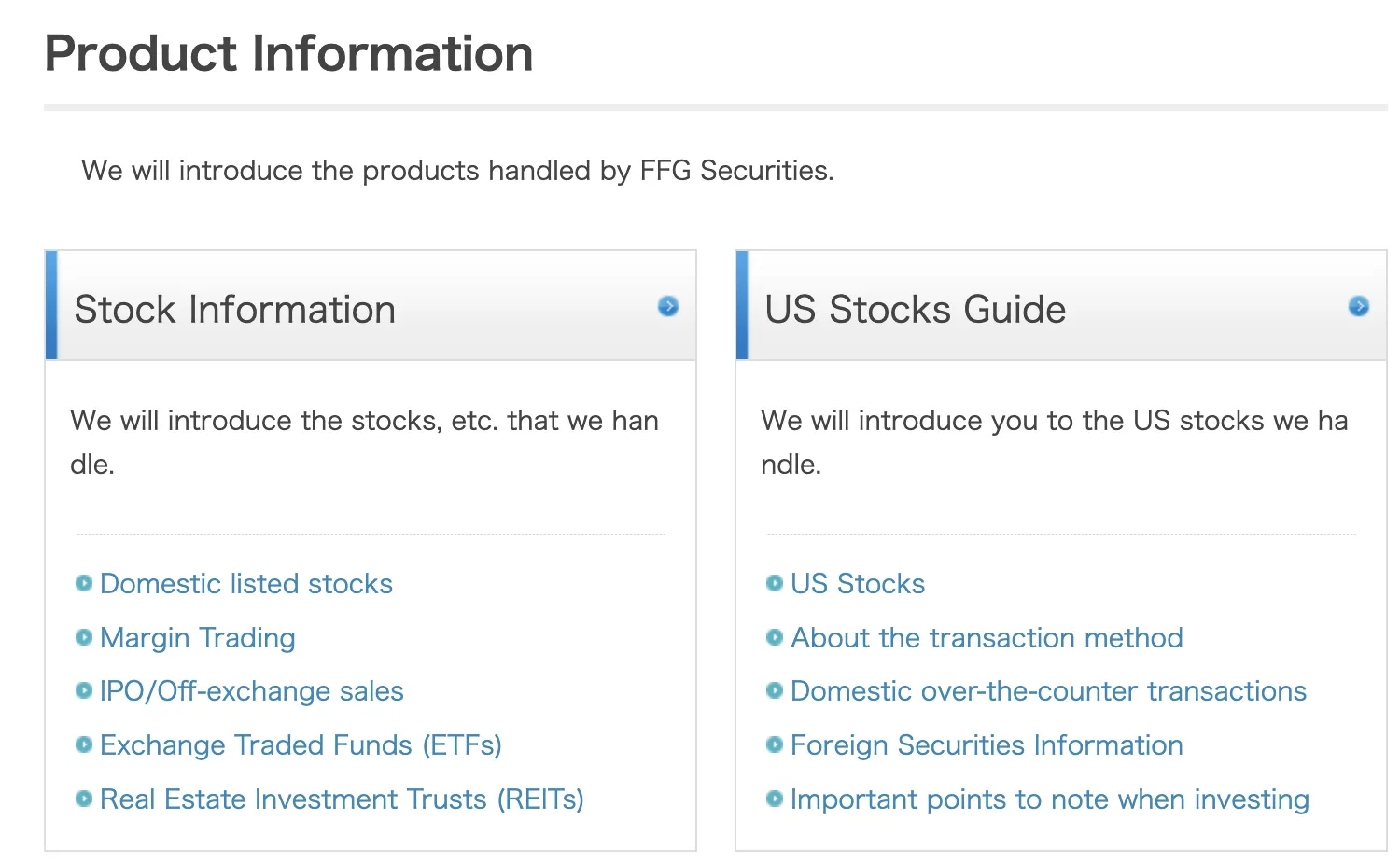The image size is (1400, 862).
Task: Click arrow icon in US Stocks Guide header
Action: tap(1359, 306)
